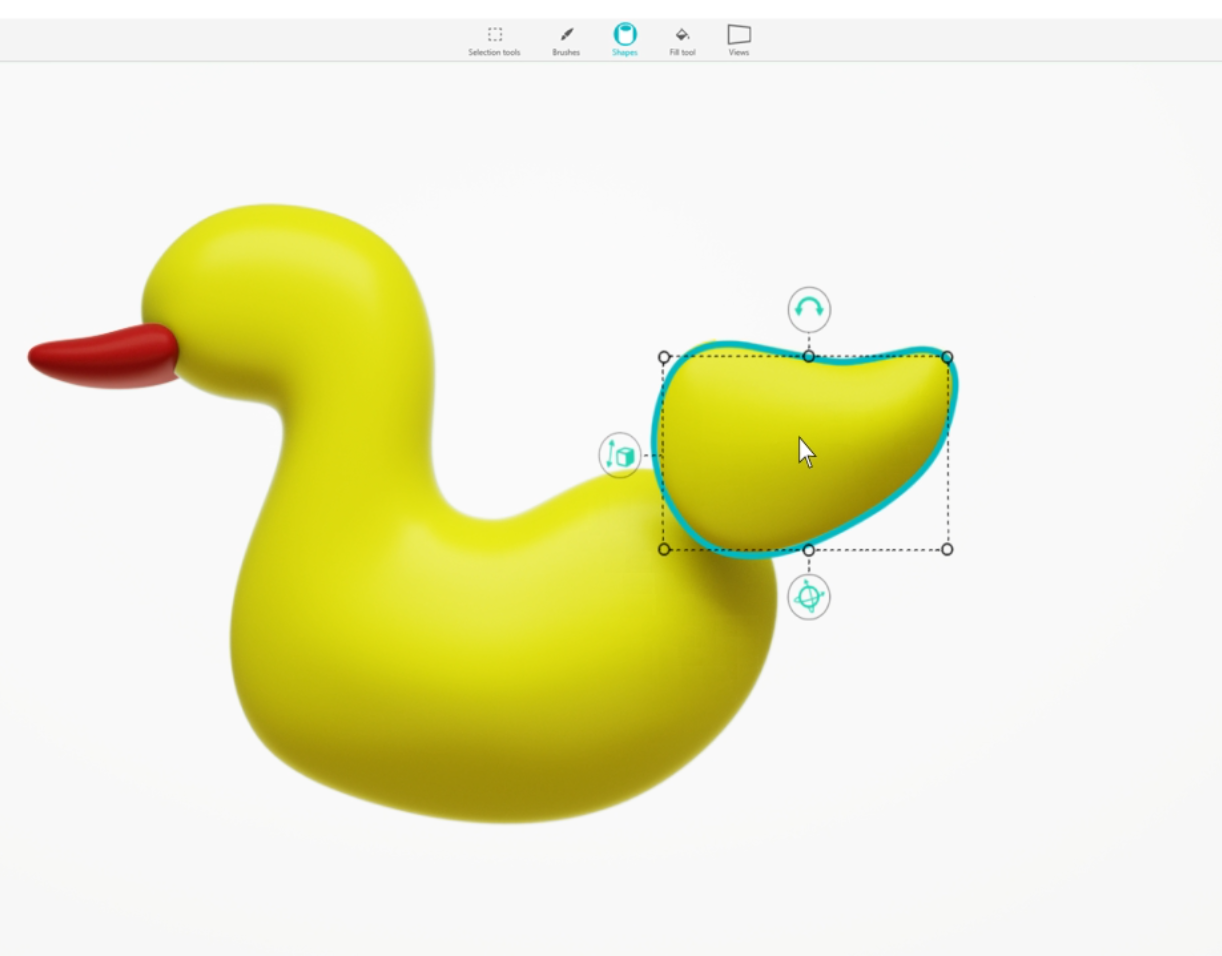Click top-middle resize handle of selection box
The width and height of the screenshot is (1222, 956).
(x=809, y=356)
